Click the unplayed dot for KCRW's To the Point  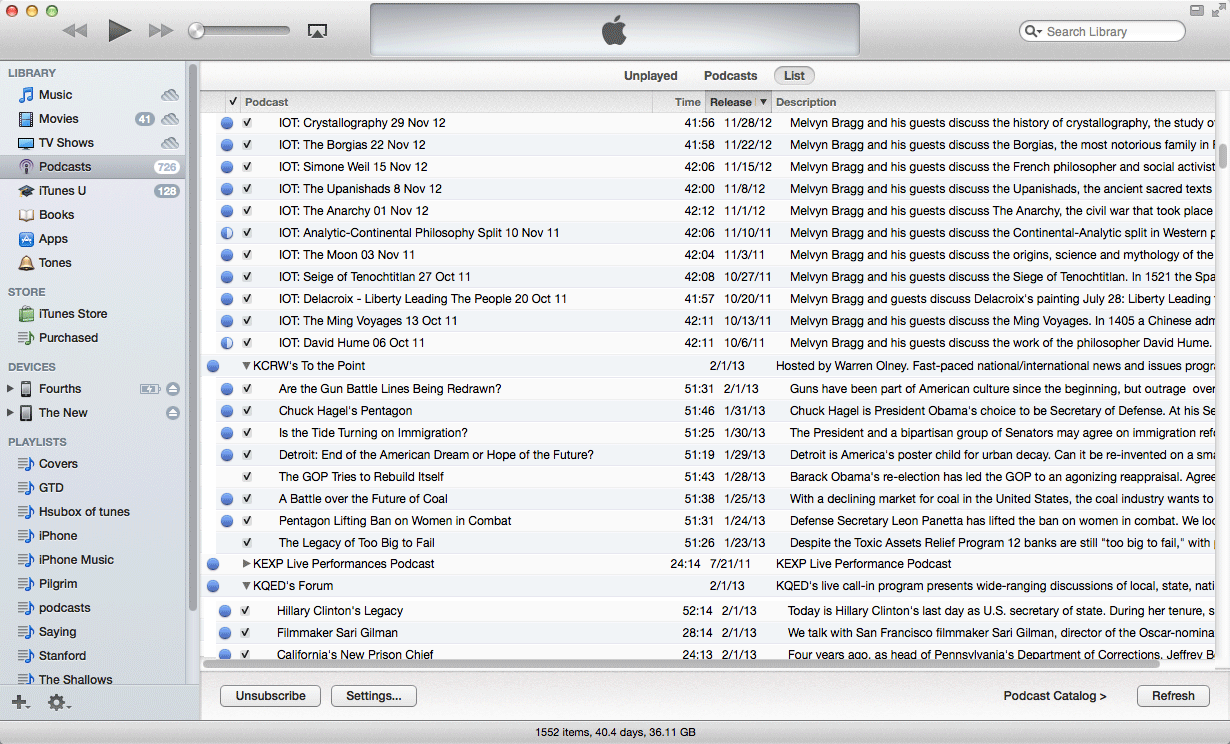click(x=213, y=366)
